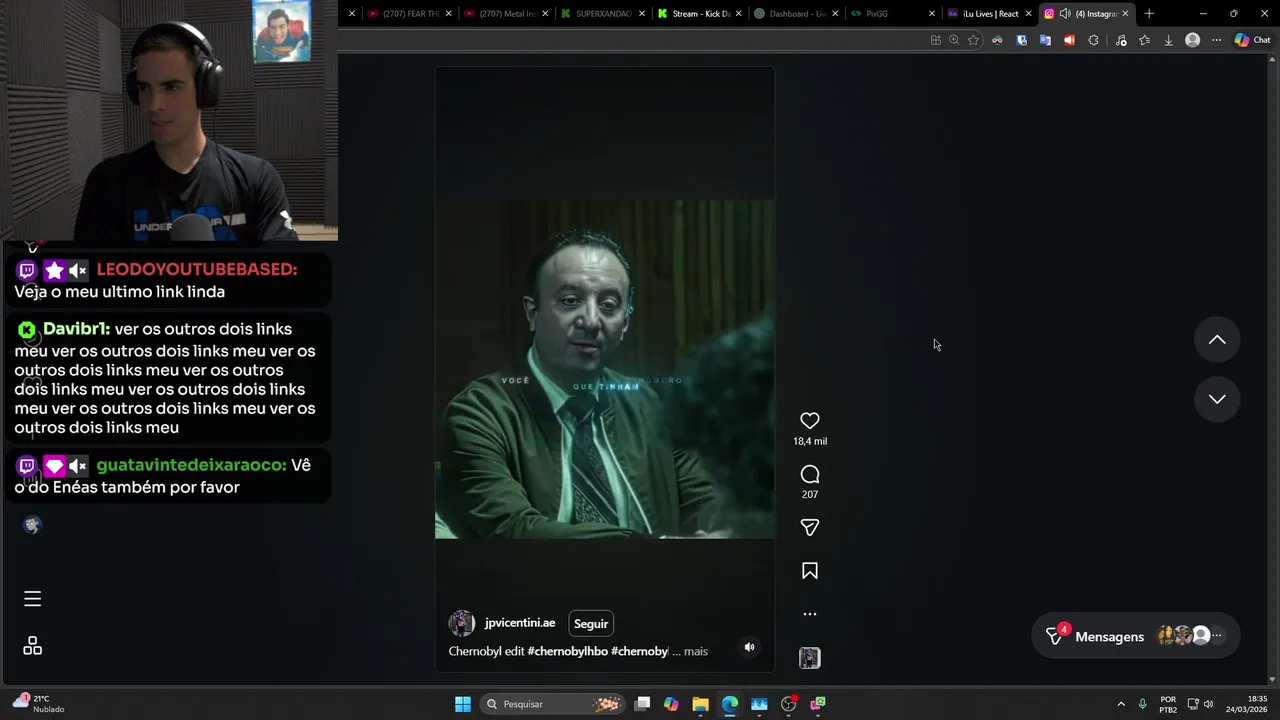Open the Copilot Chat button
The height and width of the screenshot is (720, 1280).
(1252, 40)
